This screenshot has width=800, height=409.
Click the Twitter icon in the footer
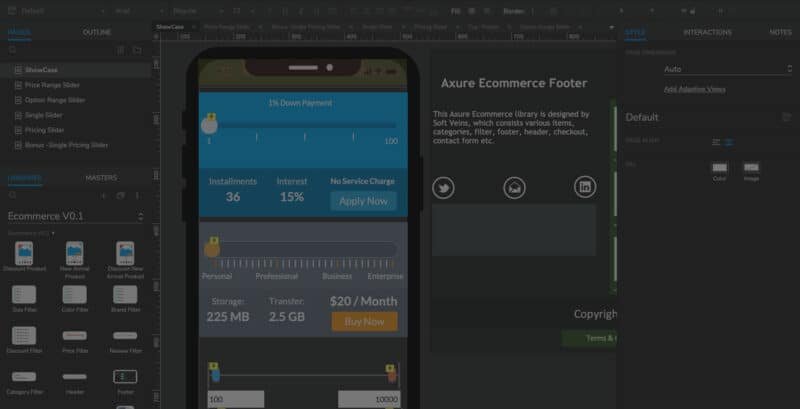(x=443, y=187)
